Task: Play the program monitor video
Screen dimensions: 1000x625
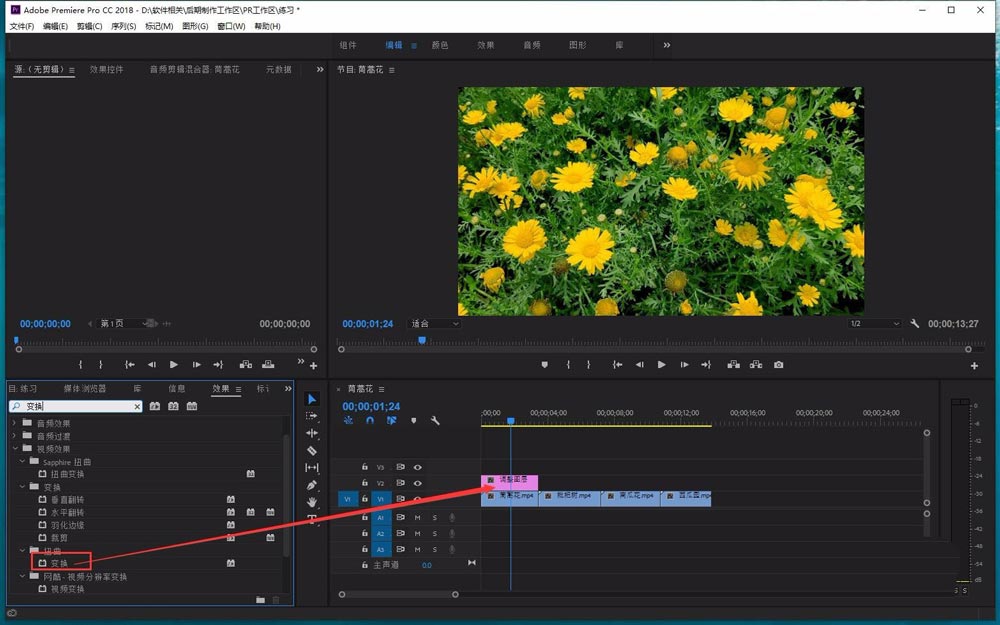Action: click(x=661, y=365)
